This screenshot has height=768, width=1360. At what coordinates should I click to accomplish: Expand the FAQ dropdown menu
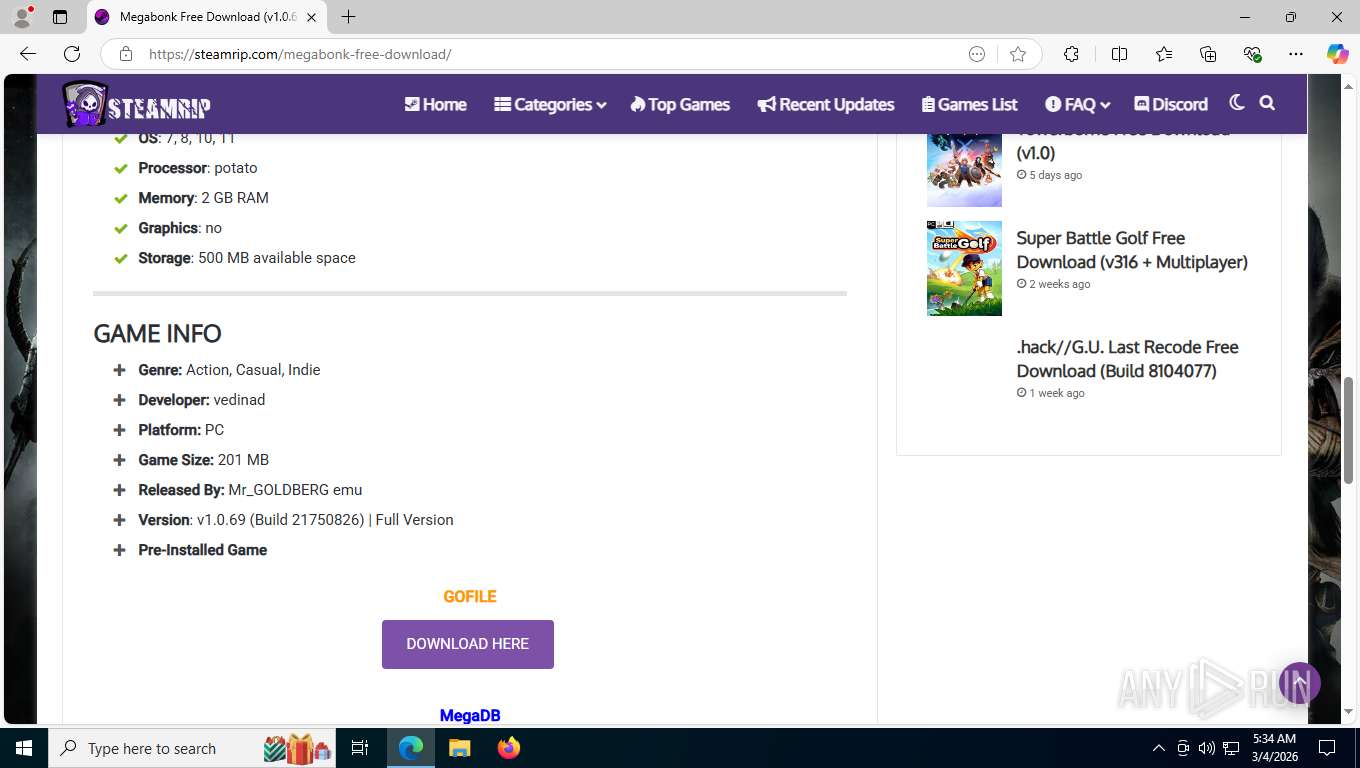point(1078,104)
